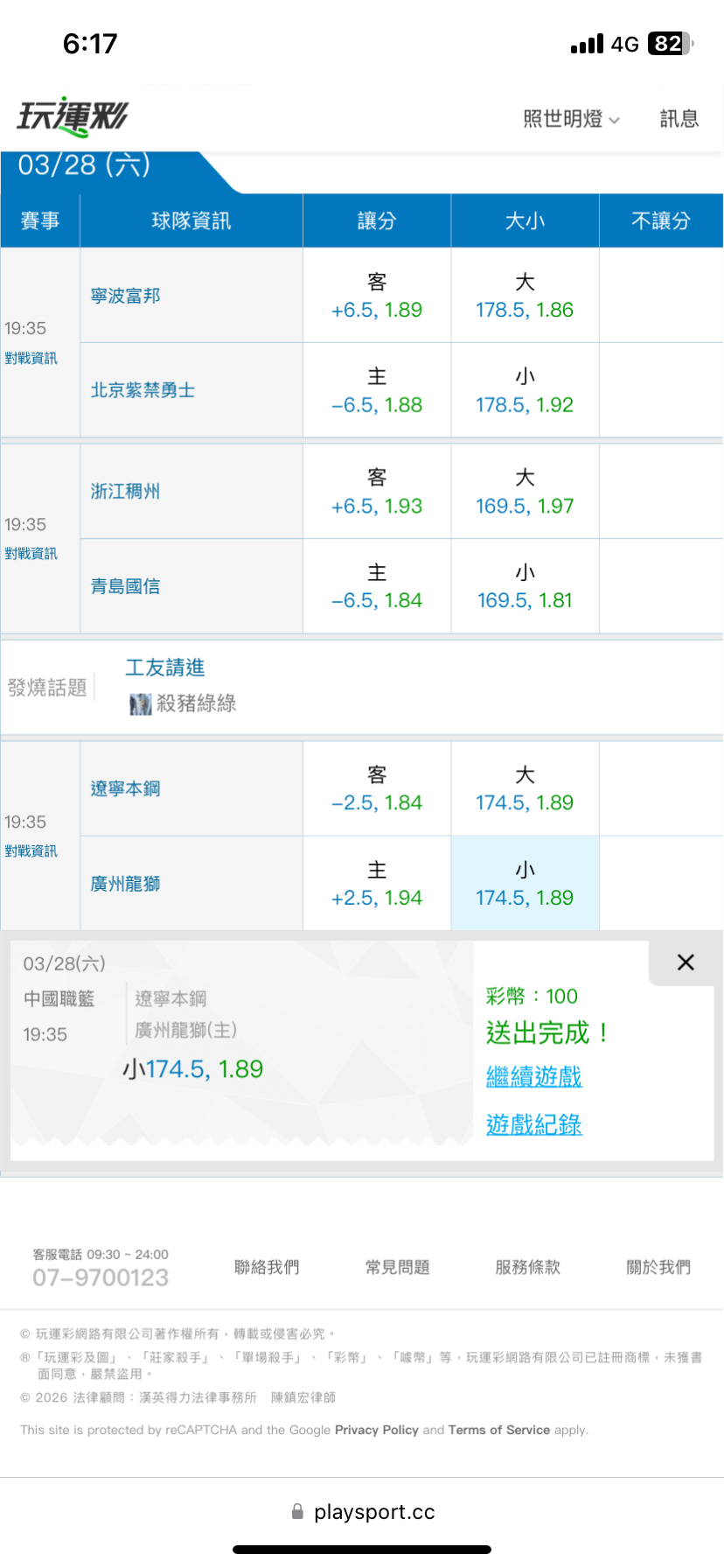Image resolution: width=724 pixels, height=1568 pixels.
Task: View 遼寧本鋼 team info
Action: [126, 788]
